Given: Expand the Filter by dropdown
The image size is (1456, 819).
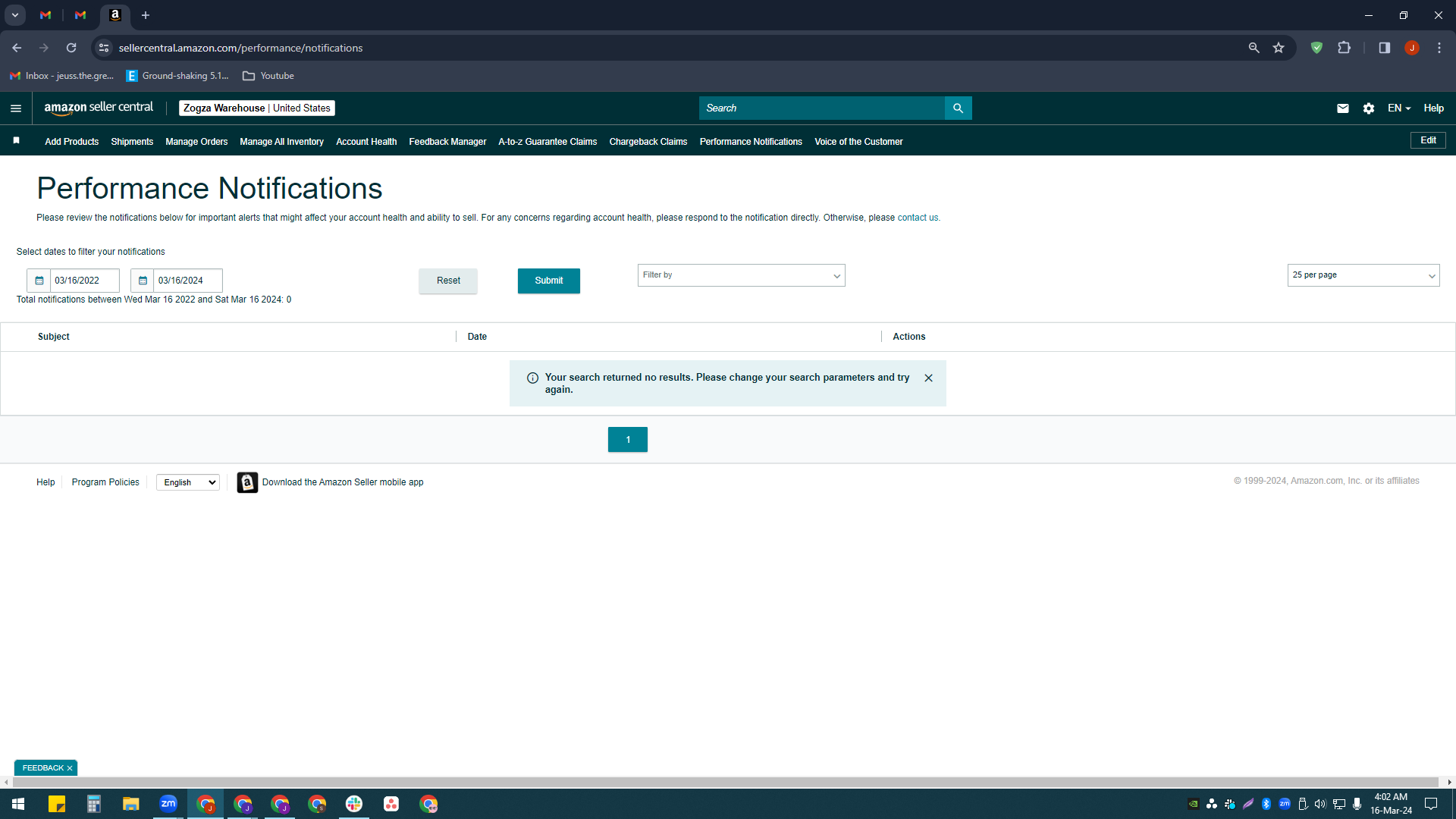Looking at the screenshot, I should coord(741,275).
